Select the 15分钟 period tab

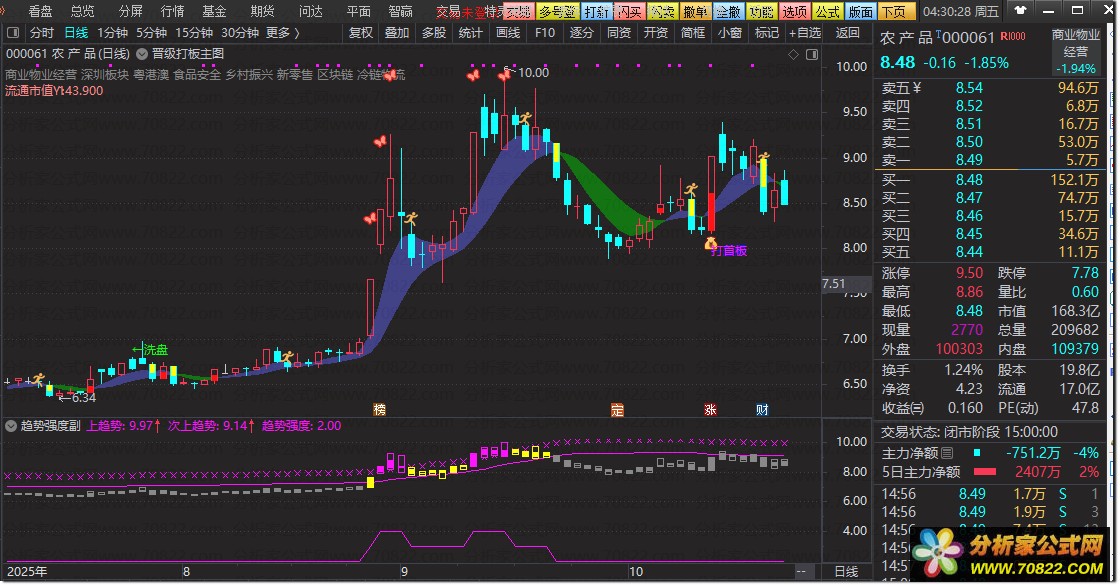tap(194, 33)
